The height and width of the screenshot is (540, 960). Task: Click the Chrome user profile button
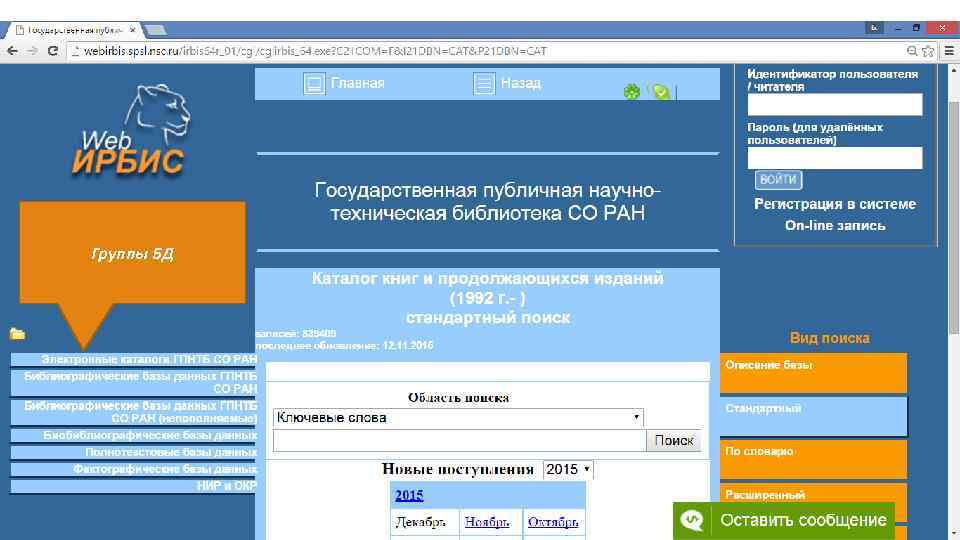874,28
